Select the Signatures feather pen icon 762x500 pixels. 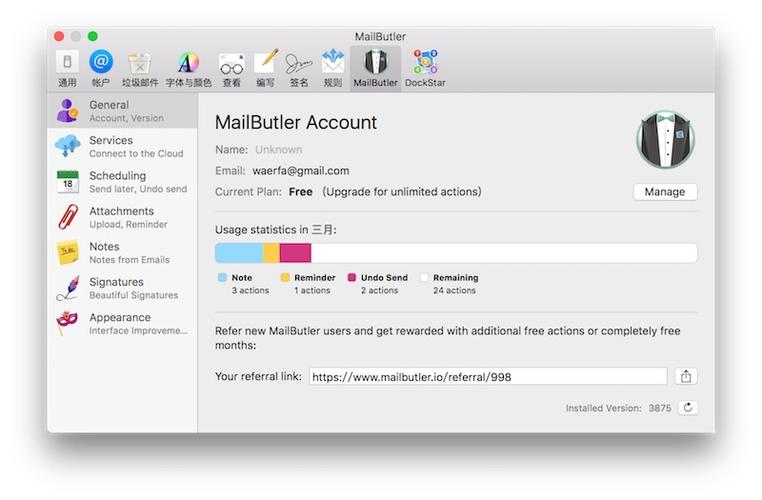coord(68,288)
